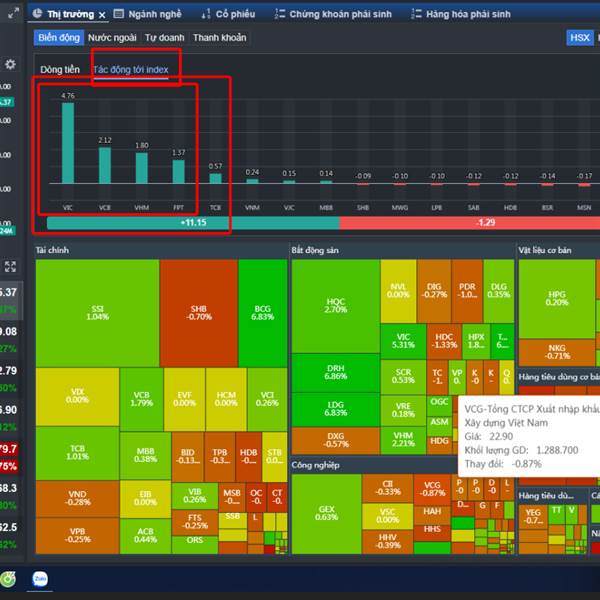The width and height of the screenshot is (600, 600).
Task: Select the EVF 0.00% tile
Action: (184, 399)
